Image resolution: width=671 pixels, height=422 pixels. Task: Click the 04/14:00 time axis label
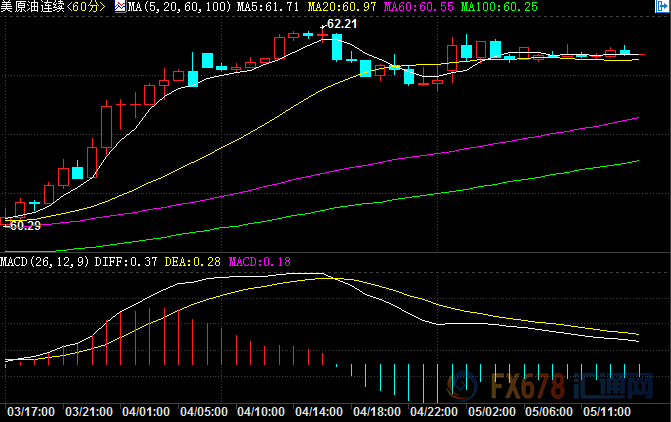320,411
